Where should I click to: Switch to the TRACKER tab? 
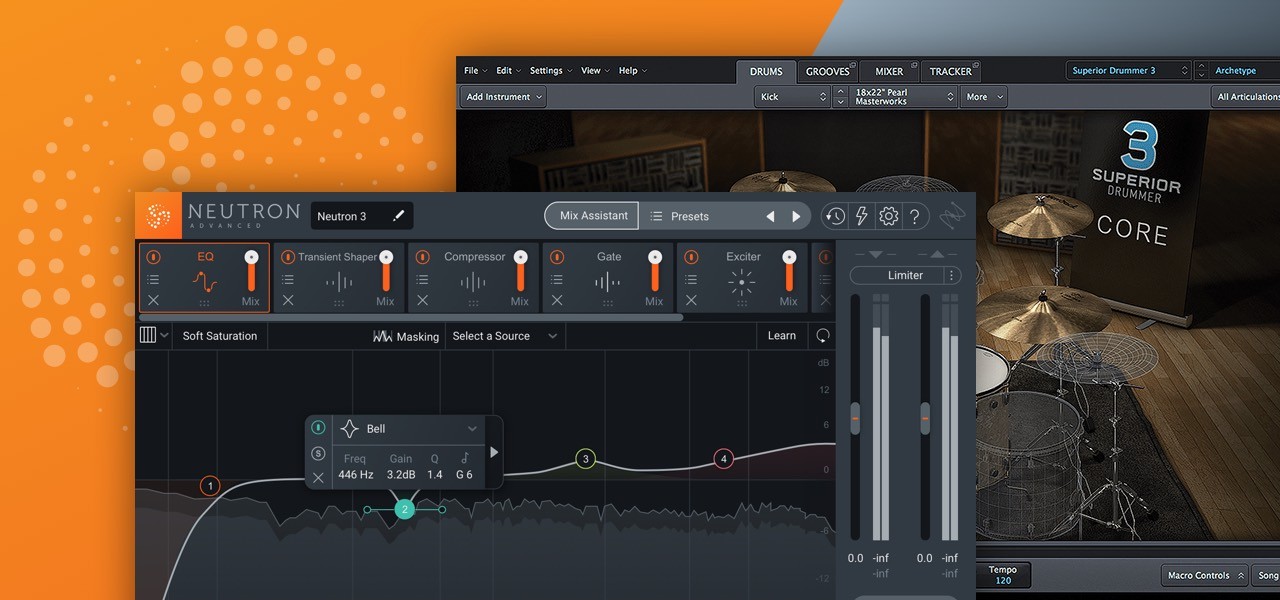click(951, 72)
